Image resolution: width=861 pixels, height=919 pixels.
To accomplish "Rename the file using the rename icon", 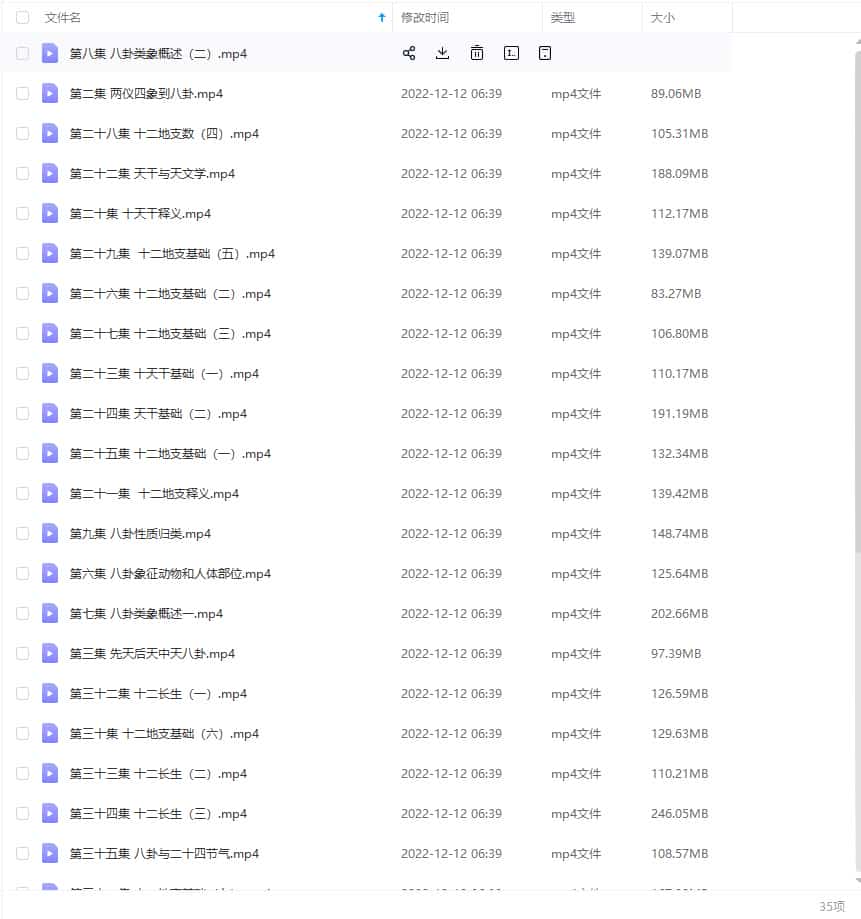I will 511,53.
